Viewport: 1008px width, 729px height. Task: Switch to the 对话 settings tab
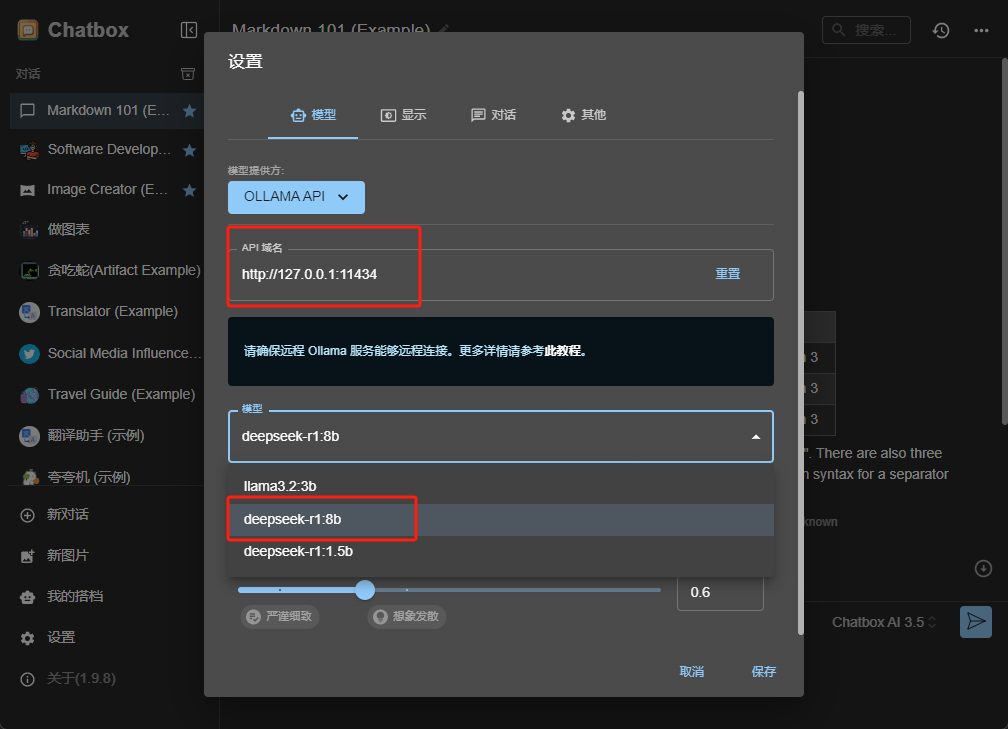click(493, 115)
